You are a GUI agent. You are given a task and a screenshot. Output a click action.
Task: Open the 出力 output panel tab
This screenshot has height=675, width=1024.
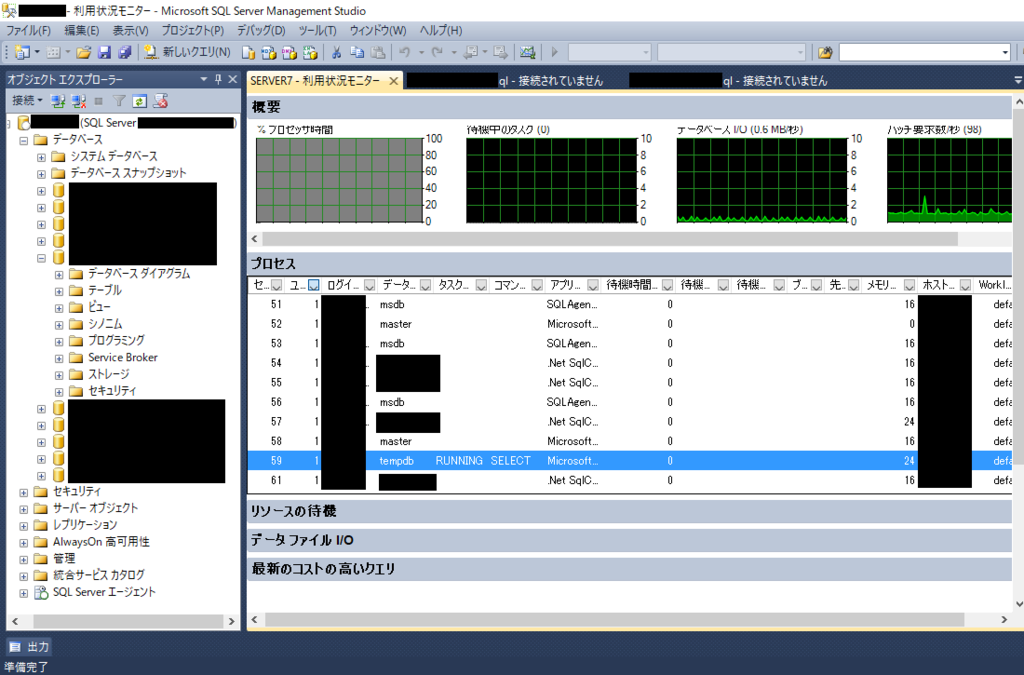click(x=30, y=647)
